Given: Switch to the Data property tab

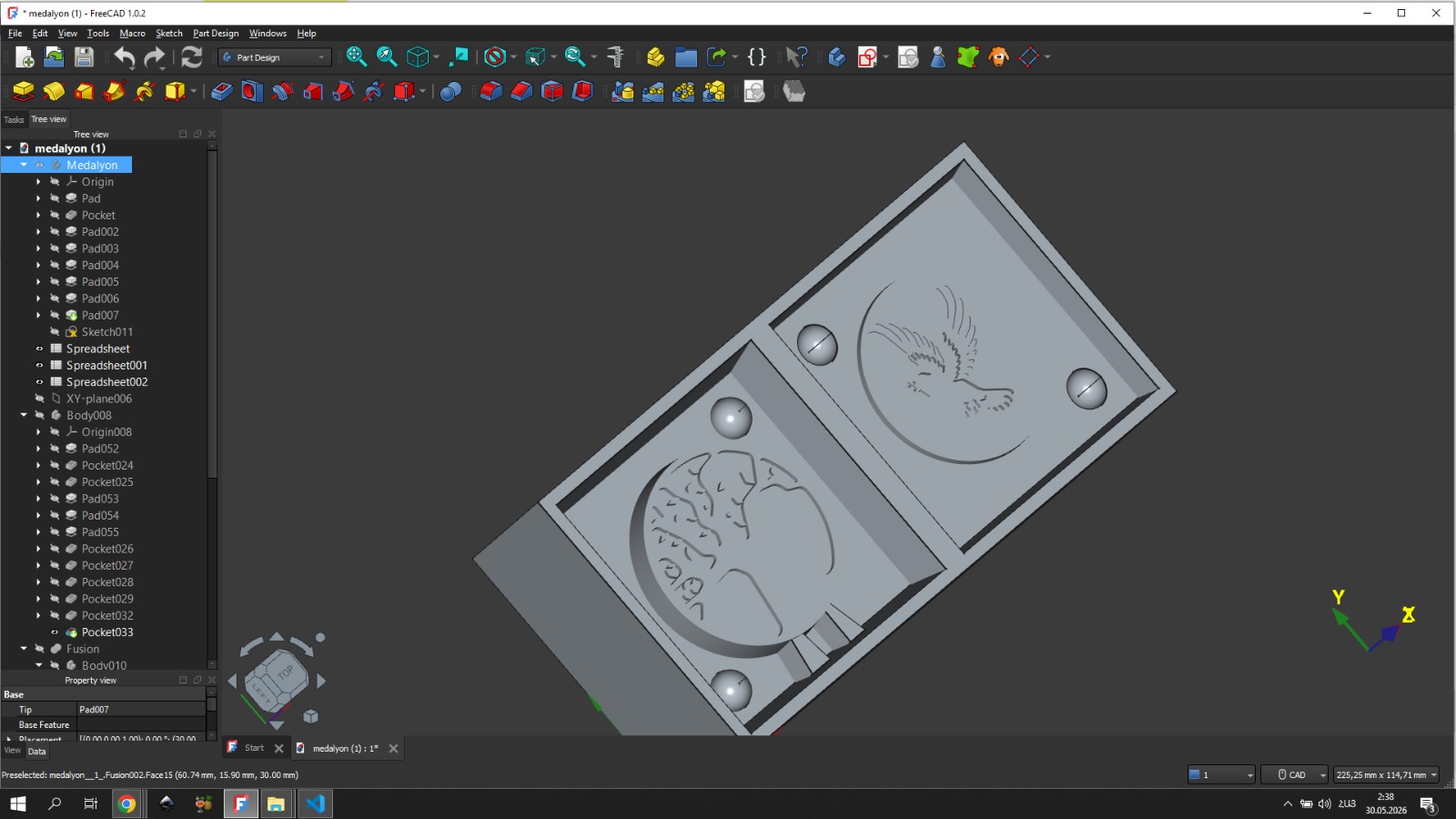Looking at the screenshot, I should coord(36,752).
